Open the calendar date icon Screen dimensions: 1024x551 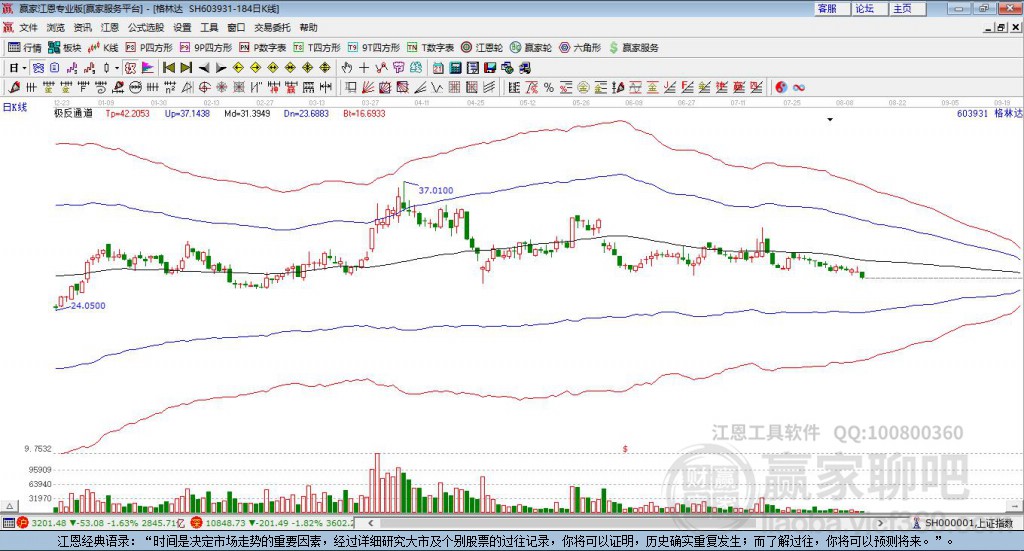pos(438,68)
